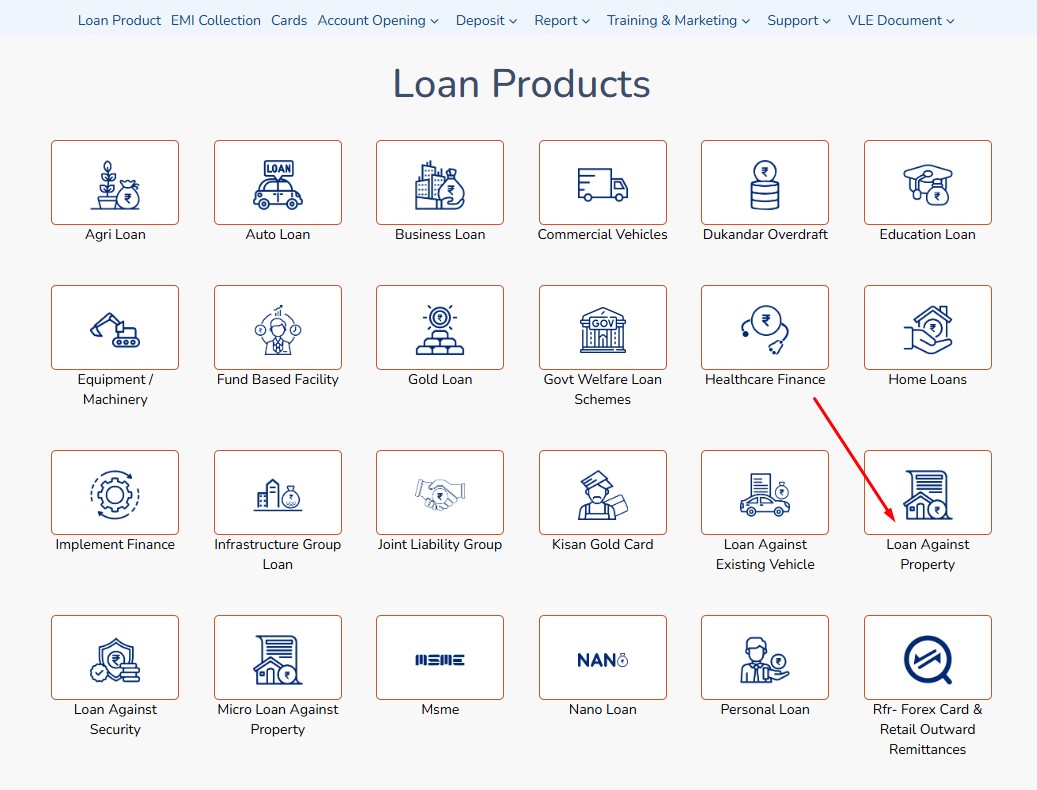
Task: Open the Cards menu item
Action: pyautogui.click(x=289, y=20)
